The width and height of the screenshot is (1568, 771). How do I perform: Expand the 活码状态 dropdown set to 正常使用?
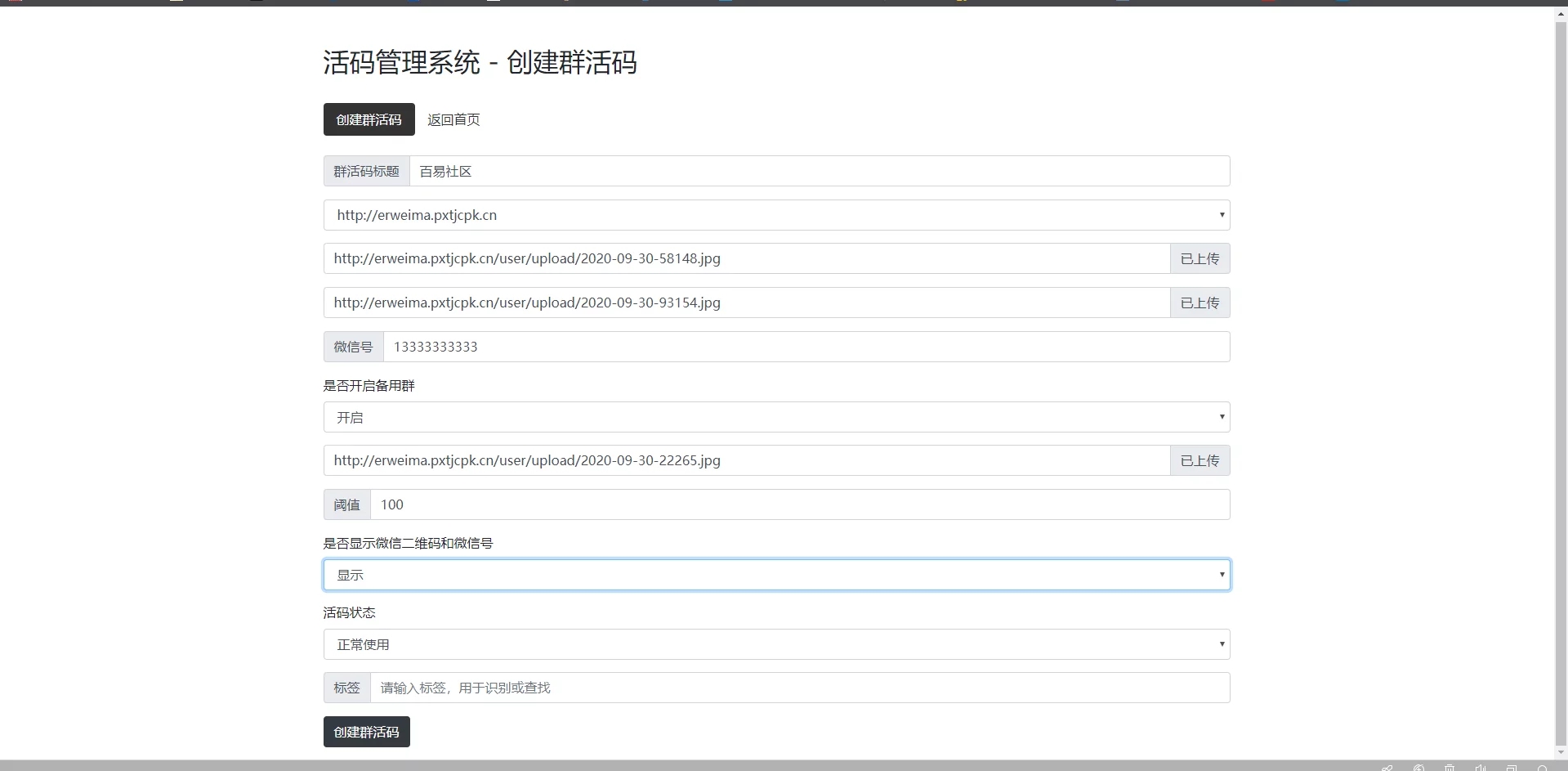pos(776,644)
